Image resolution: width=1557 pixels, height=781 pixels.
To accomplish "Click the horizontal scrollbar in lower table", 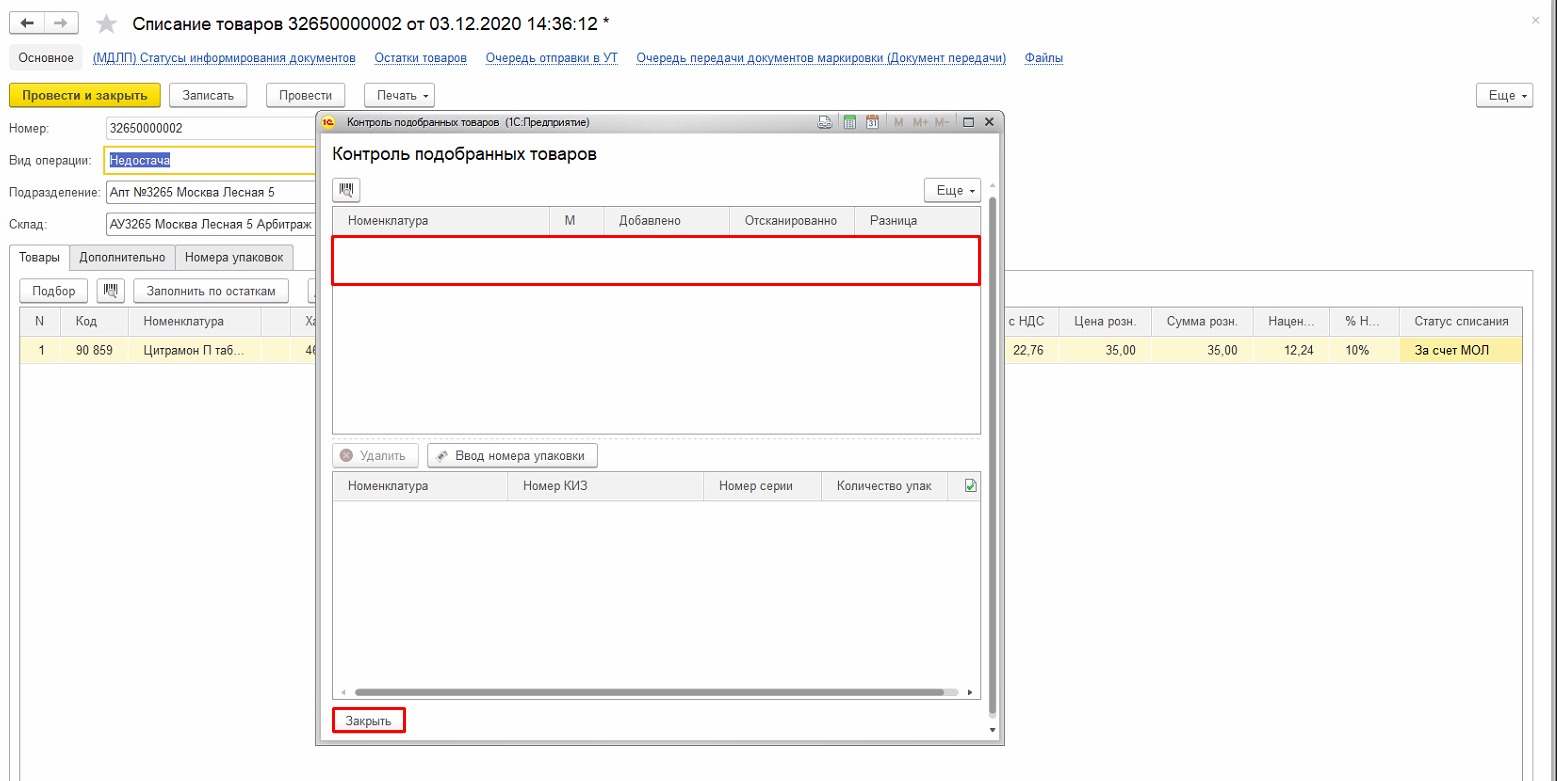I will 648,691.
